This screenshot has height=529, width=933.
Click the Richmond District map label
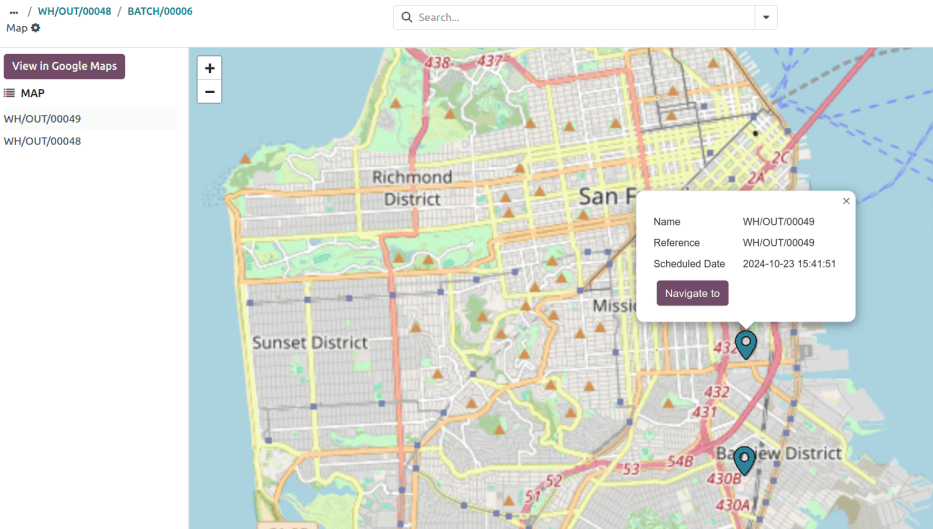point(412,188)
